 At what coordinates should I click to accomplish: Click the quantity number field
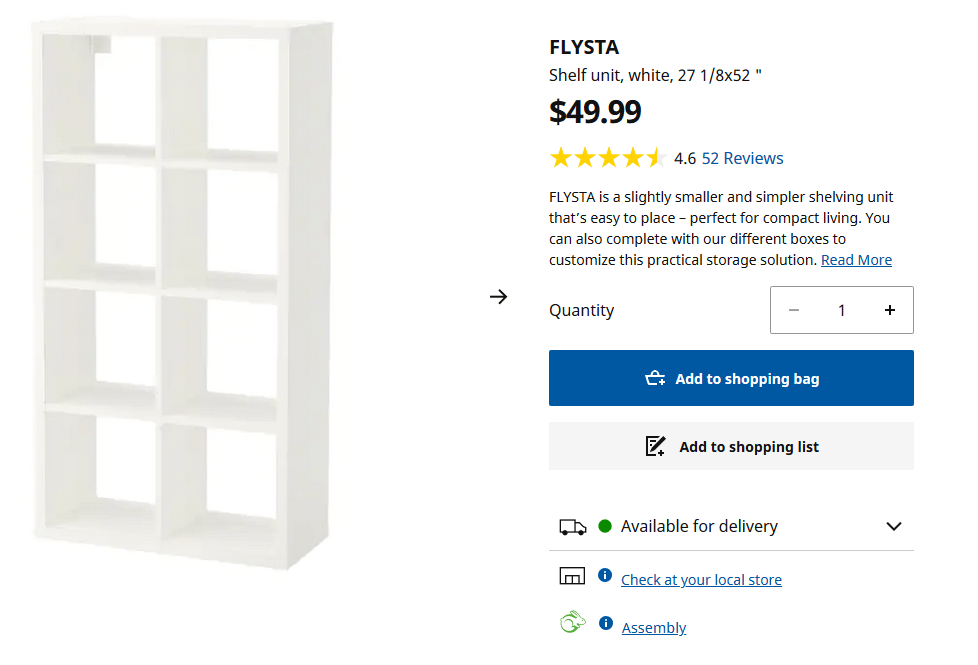tap(841, 310)
